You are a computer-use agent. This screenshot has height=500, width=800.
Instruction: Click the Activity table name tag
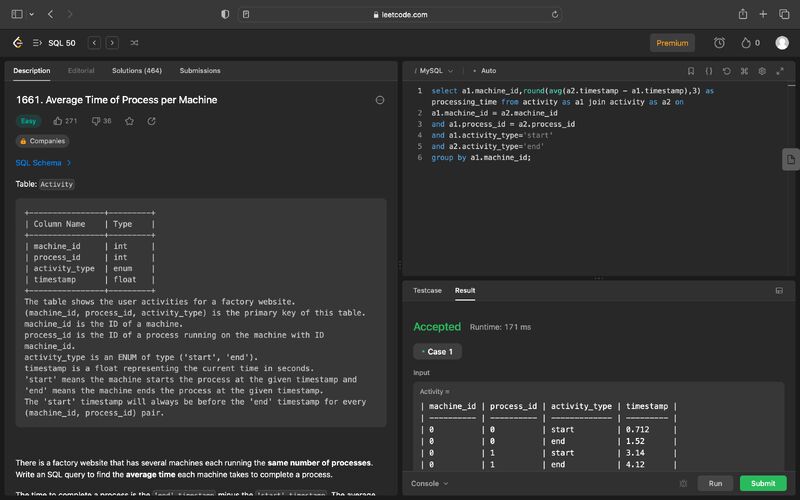coord(57,184)
